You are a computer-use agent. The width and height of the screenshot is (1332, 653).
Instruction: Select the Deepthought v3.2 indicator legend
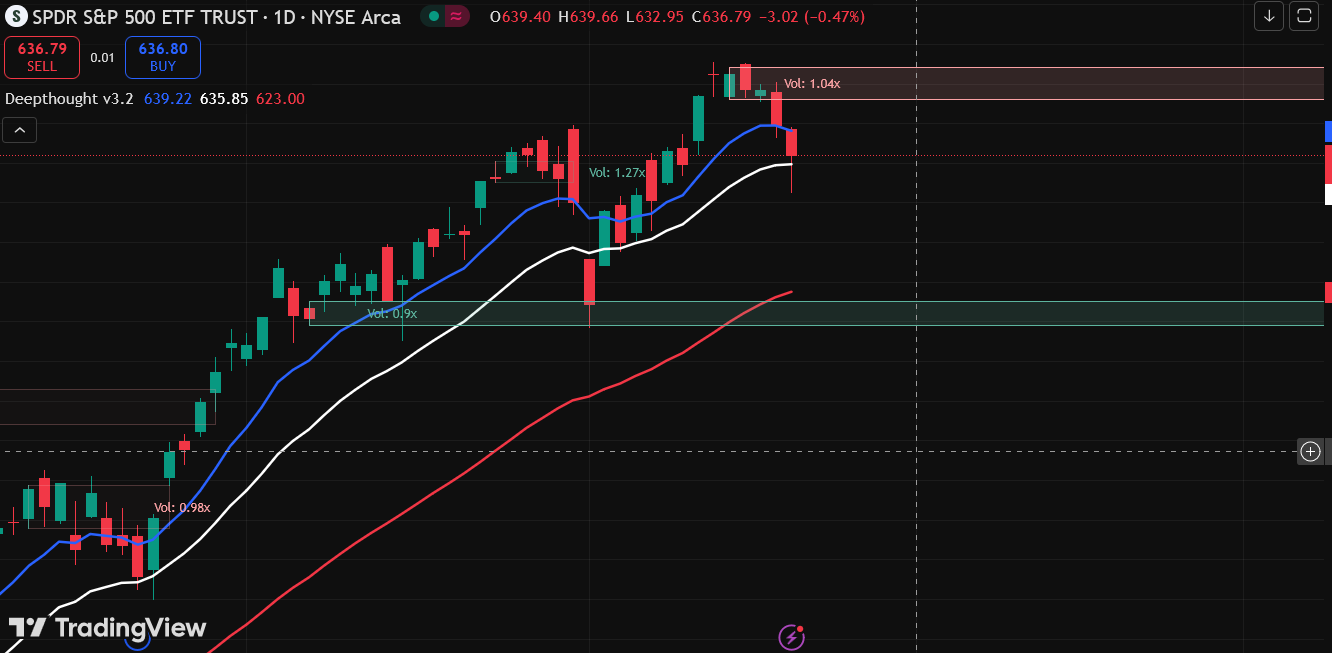(69, 98)
